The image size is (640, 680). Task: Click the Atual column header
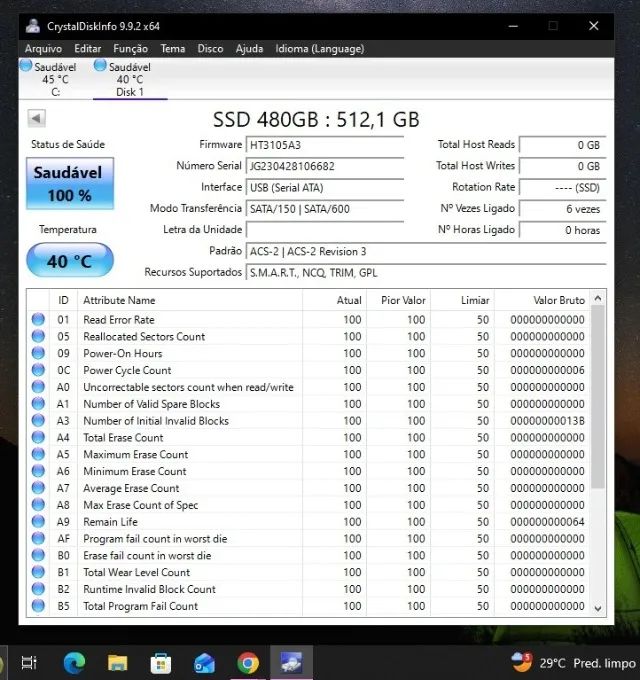pyautogui.click(x=335, y=300)
